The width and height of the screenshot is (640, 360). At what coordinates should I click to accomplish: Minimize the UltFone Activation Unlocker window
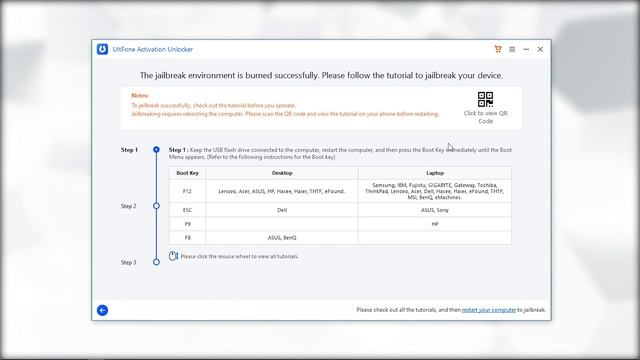(x=526, y=49)
